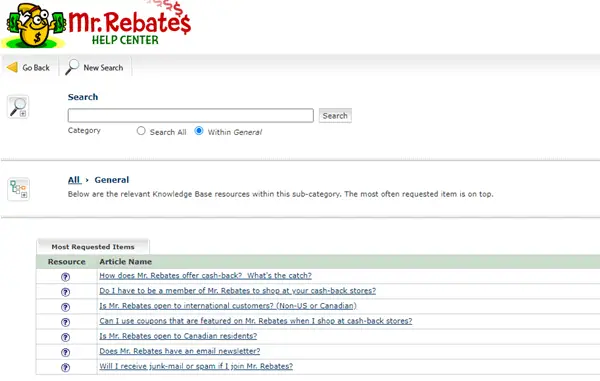Open 'junk-mail or spam' article link
The width and height of the screenshot is (600, 381).
[196, 366]
